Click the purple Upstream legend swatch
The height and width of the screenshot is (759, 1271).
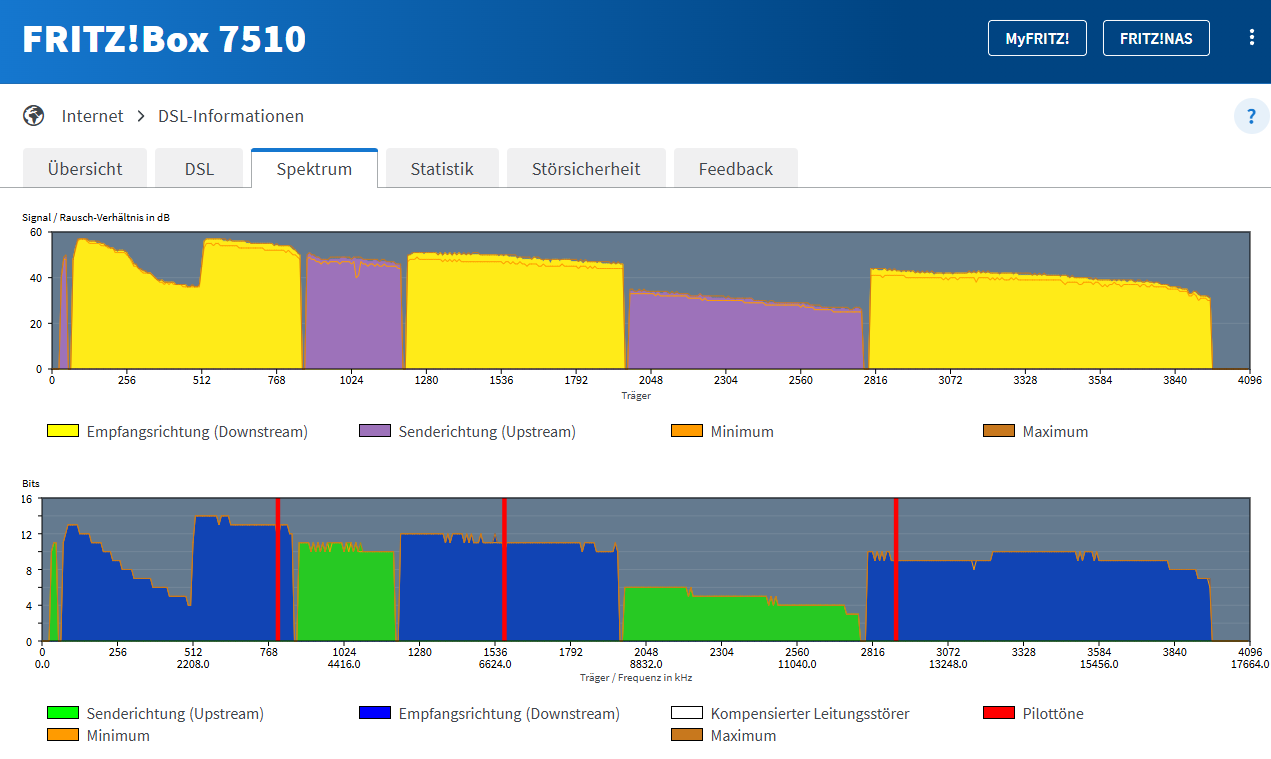point(374,431)
